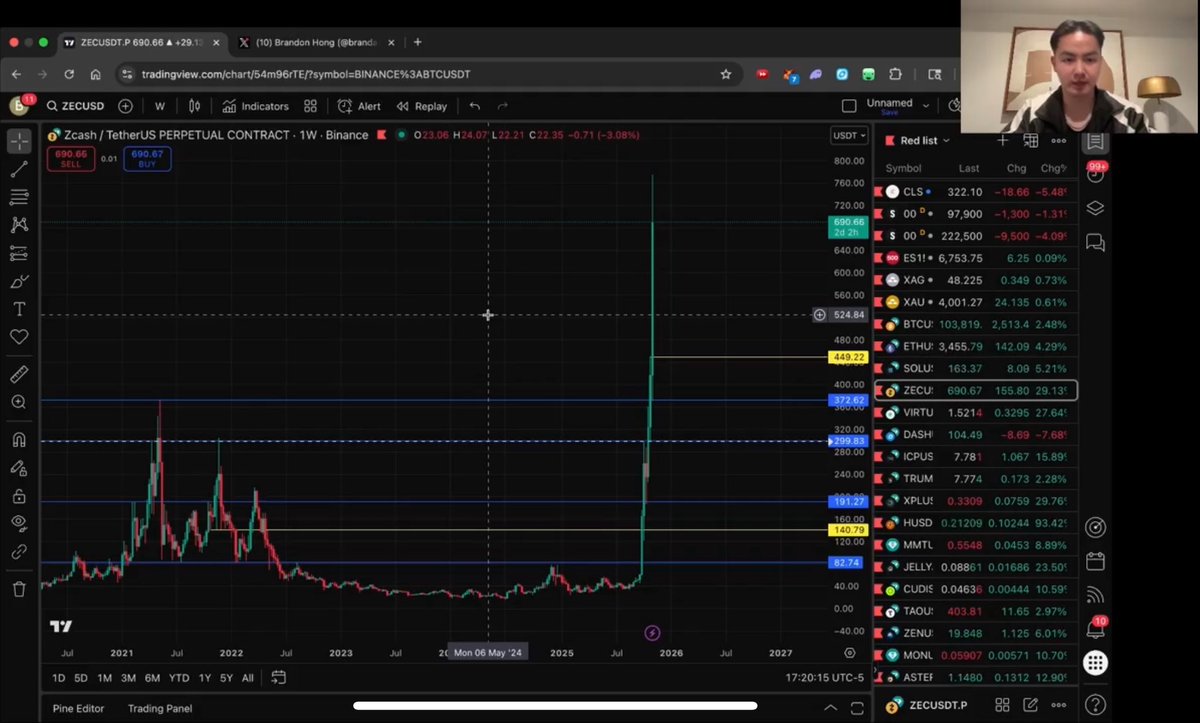Select the All time range

[247, 678]
